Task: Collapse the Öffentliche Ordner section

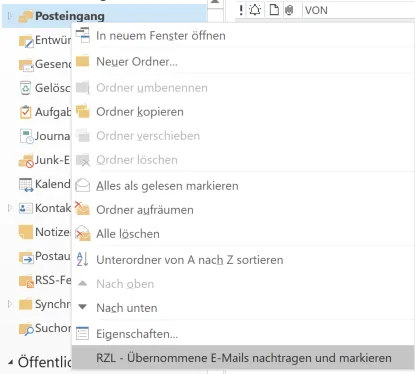Action: [11, 362]
